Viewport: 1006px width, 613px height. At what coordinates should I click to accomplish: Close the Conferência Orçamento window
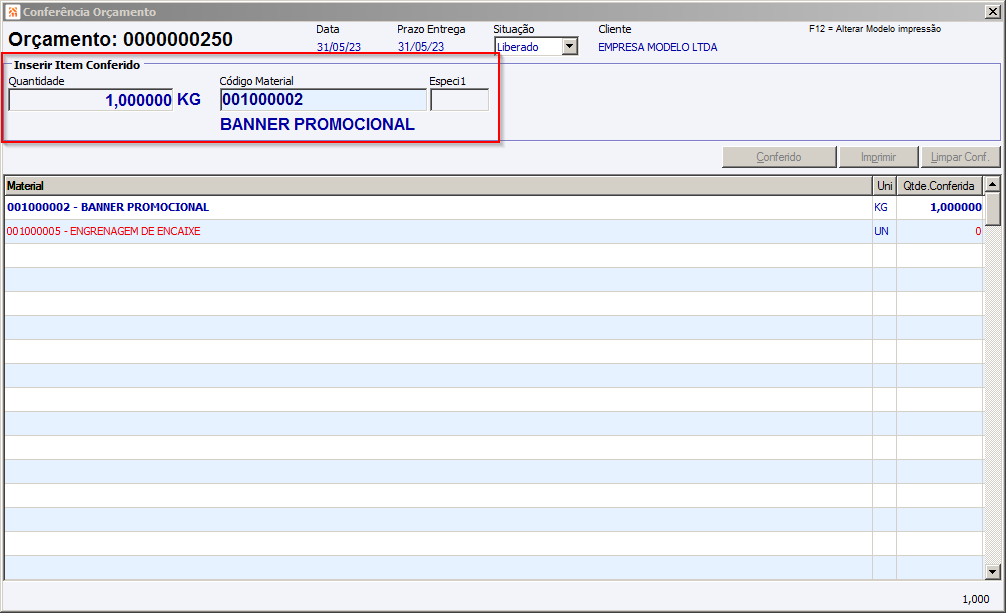pyautogui.click(x=992, y=12)
